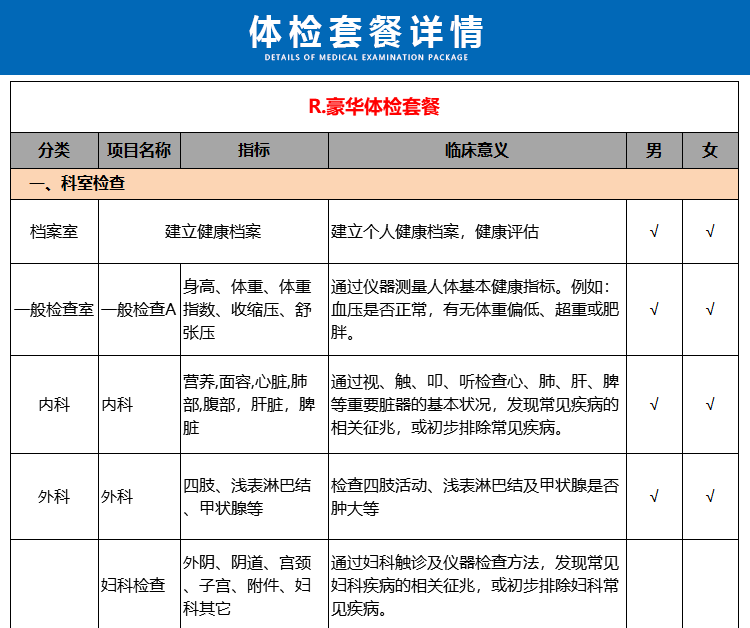The width and height of the screenshot is (750, 628).
Task: Click the 妇科检查 project name cell
Action: [134, 585]
